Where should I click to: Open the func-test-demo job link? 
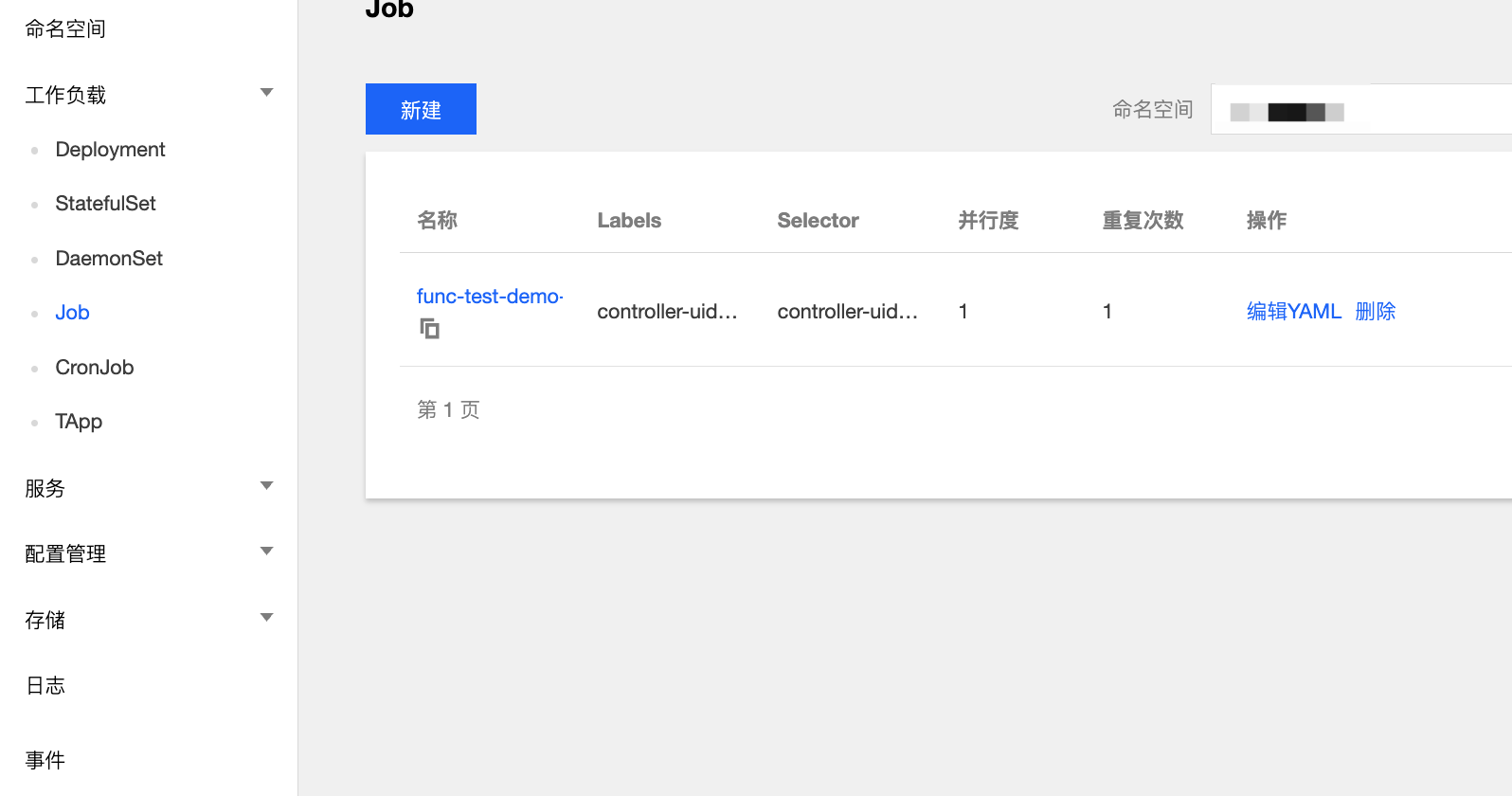click(489, 297)
